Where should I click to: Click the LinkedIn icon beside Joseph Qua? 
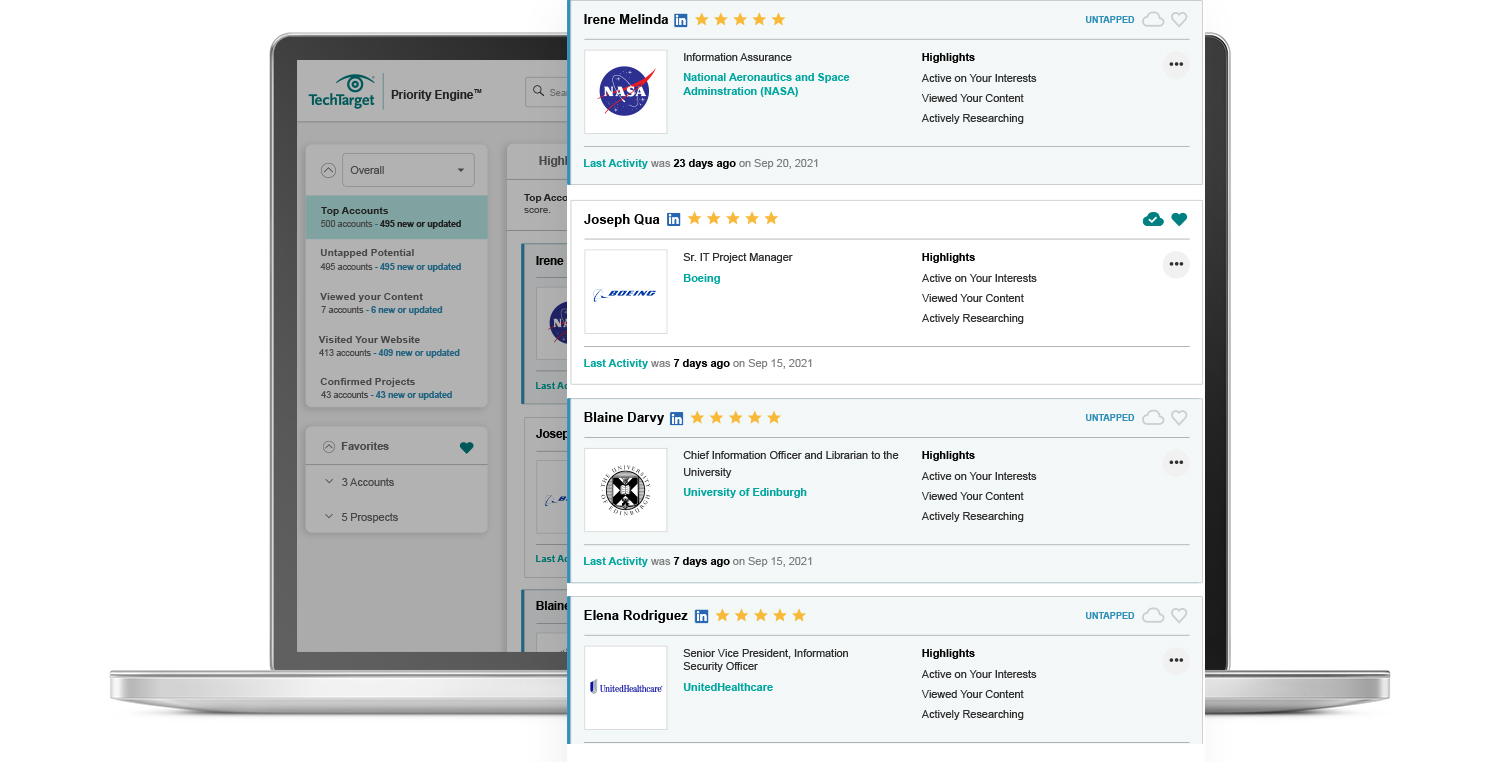(x=674, y=219)
